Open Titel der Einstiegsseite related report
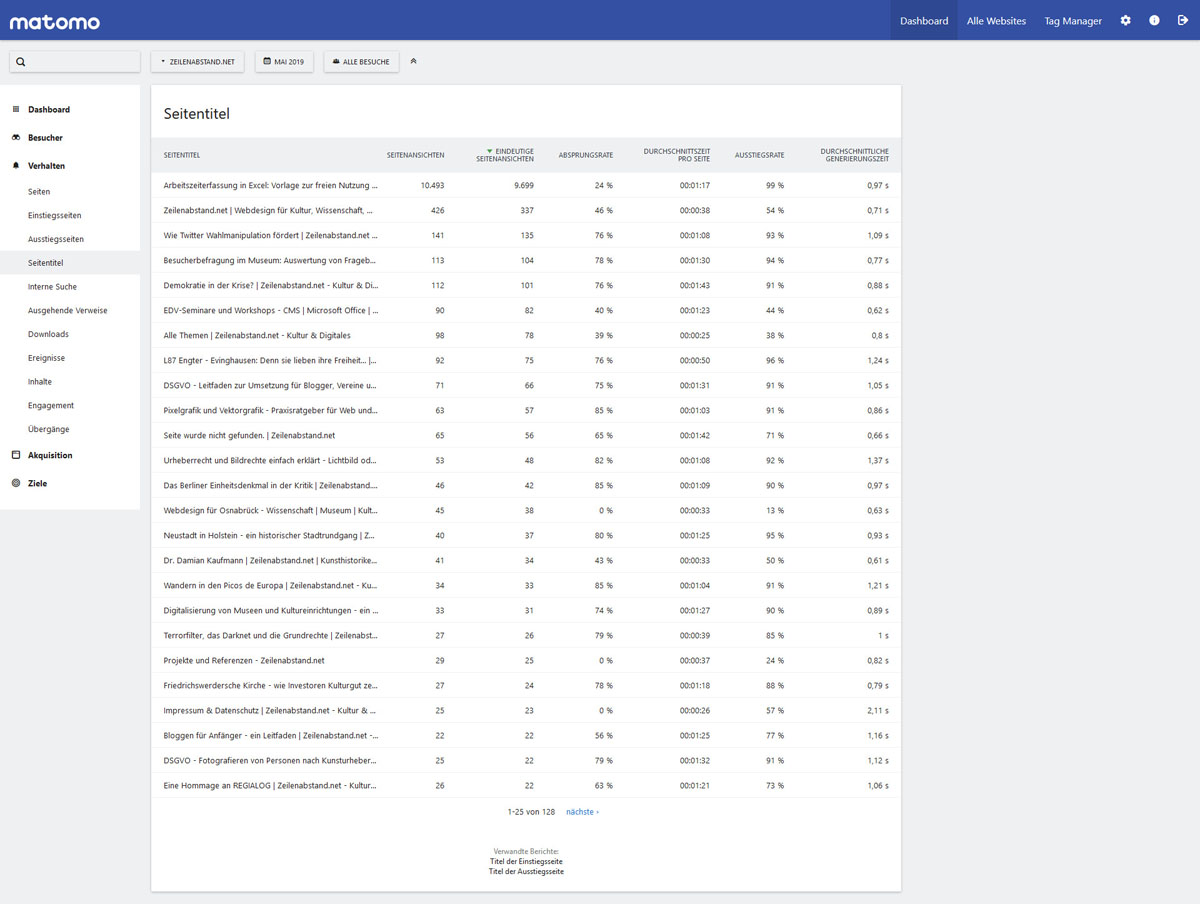The width and height of the screenshot is (1200, 904). [526, 861]
